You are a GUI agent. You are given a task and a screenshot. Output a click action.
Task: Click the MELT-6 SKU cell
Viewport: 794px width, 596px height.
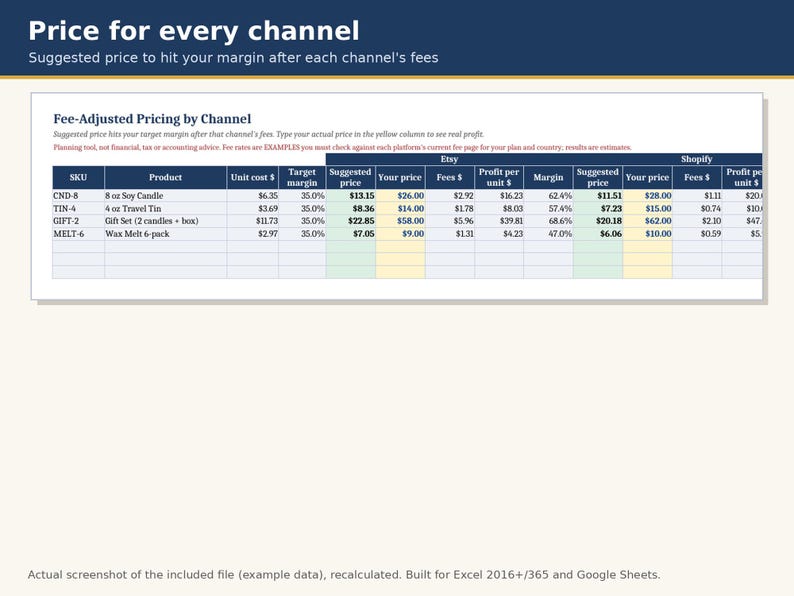[x=78, y=234]
